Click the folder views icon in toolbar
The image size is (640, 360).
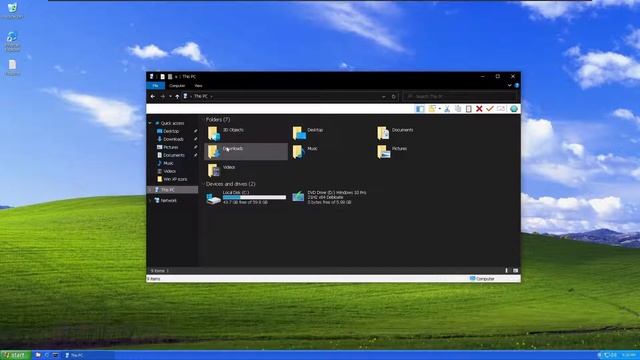click(431, 109)
